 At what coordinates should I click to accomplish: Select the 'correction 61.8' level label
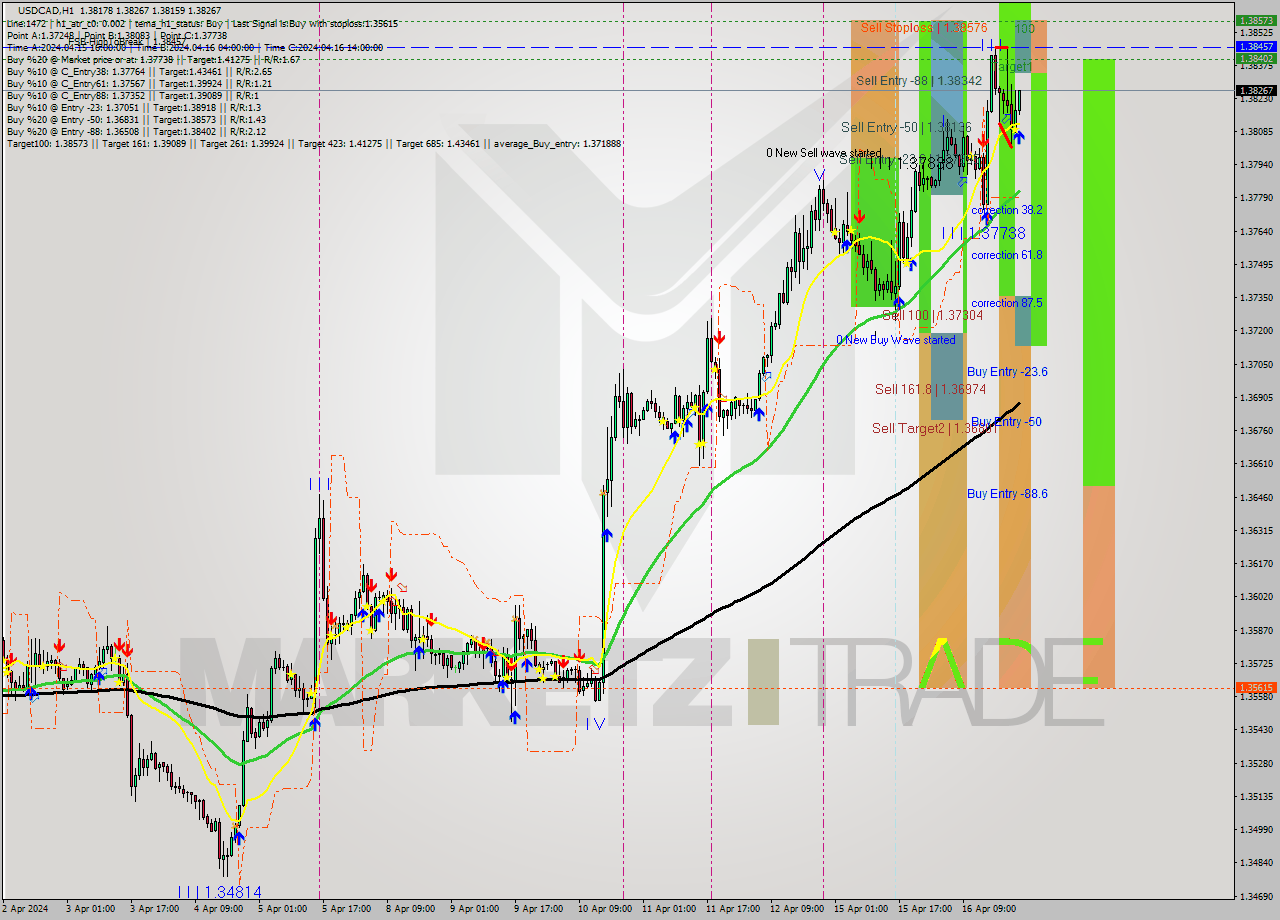(1007, 255)
